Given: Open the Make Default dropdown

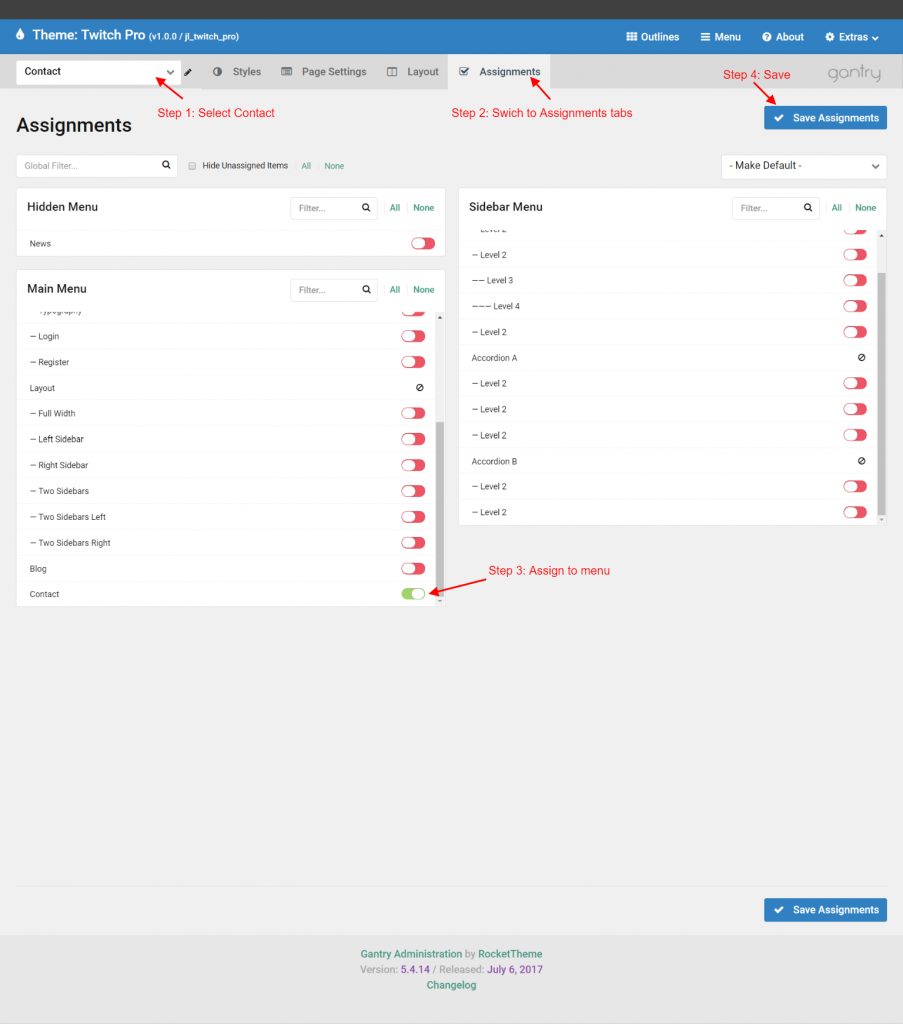Looking at the screenshot, I should point(803,166).
